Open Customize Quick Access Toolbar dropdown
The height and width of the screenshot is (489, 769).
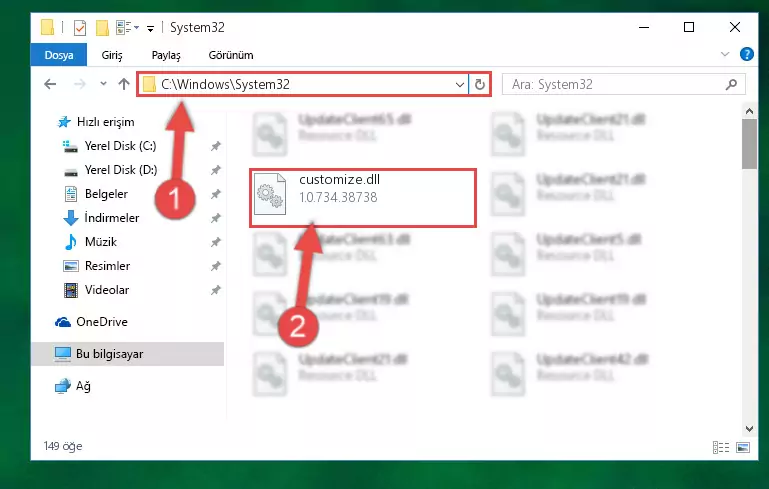tap(151, 28)
